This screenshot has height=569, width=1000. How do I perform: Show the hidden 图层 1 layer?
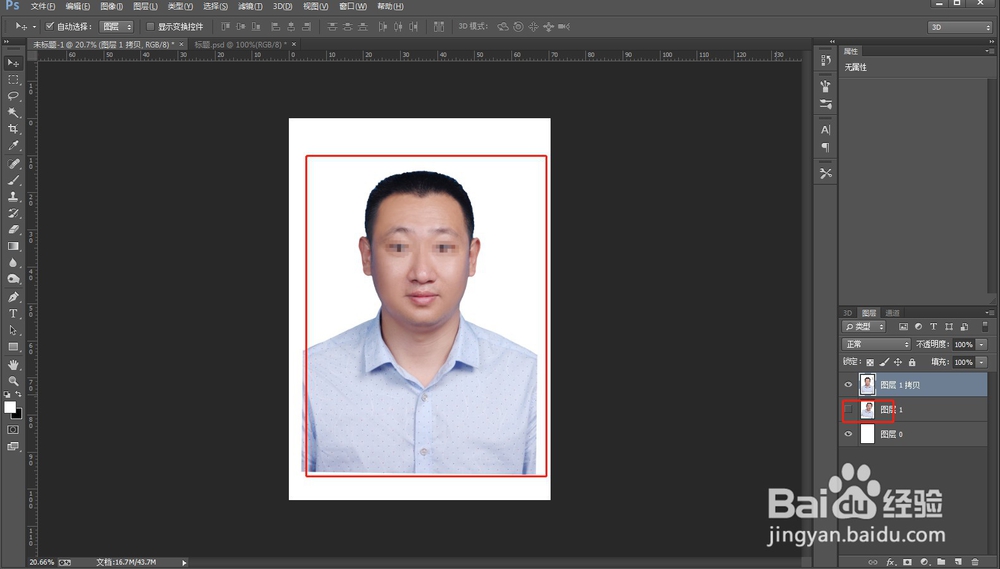(848, 410)
